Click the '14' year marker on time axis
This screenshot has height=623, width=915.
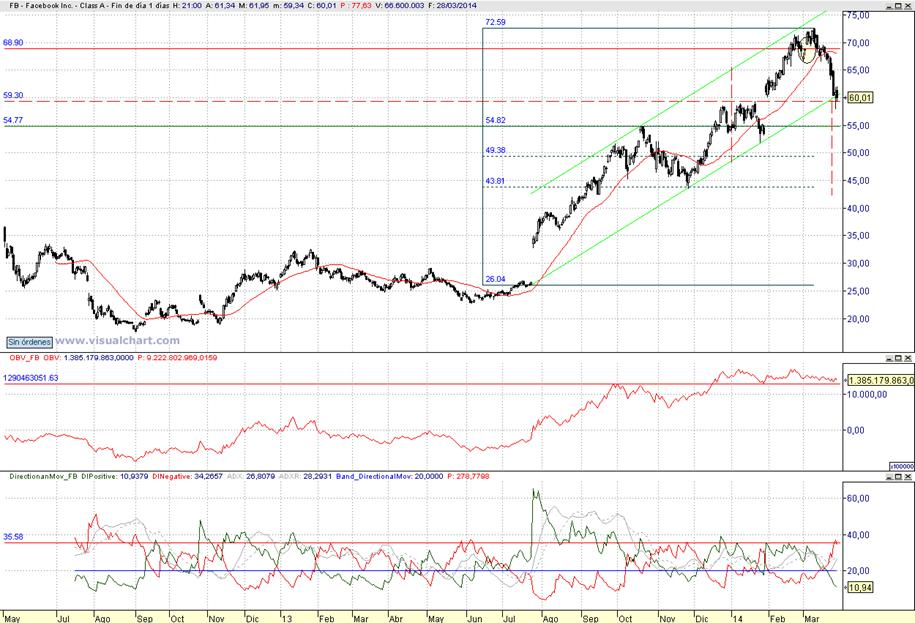(738, 618)
